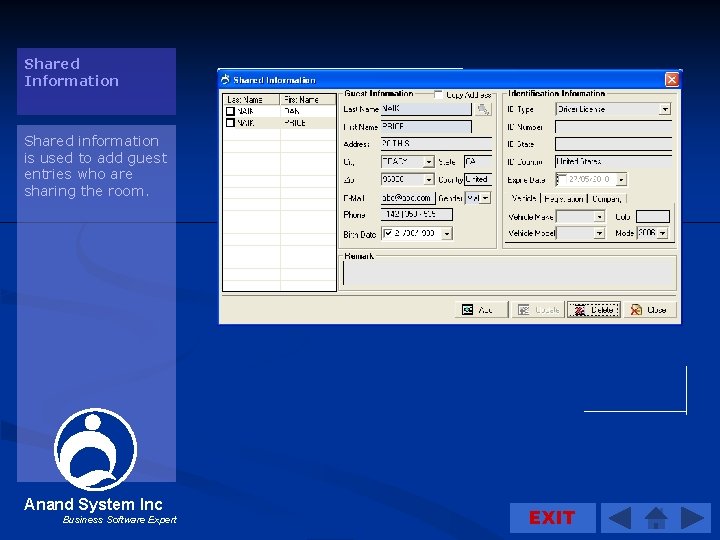Image resolution: width=720 pixels, height=540 pixels.
Task: Open the ID Type dropdown
Action: 665,109
